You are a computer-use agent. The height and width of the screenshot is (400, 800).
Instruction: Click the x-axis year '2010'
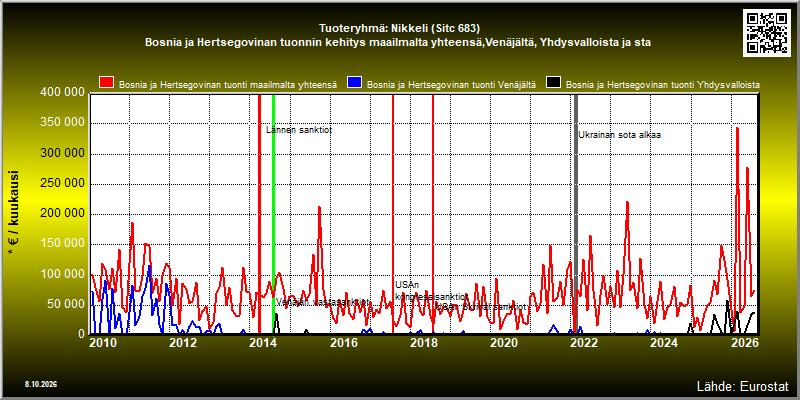pos(103,342)
